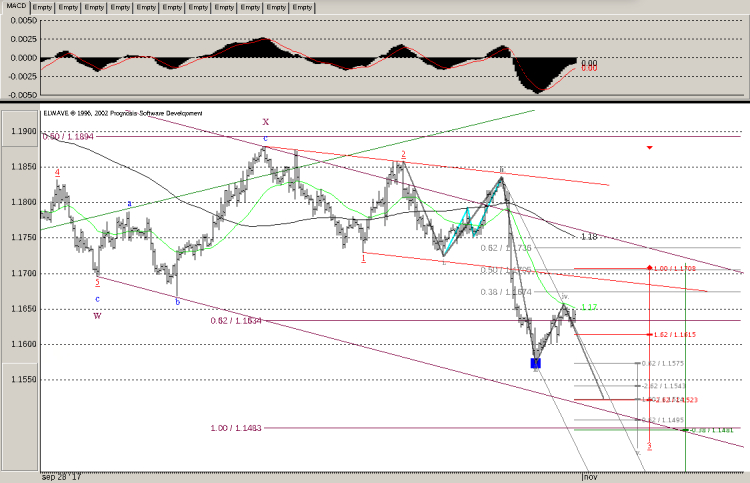Click the black 1.18 moving average label
Viewport: 750px width, 483px height.
(x=589, y=236)
